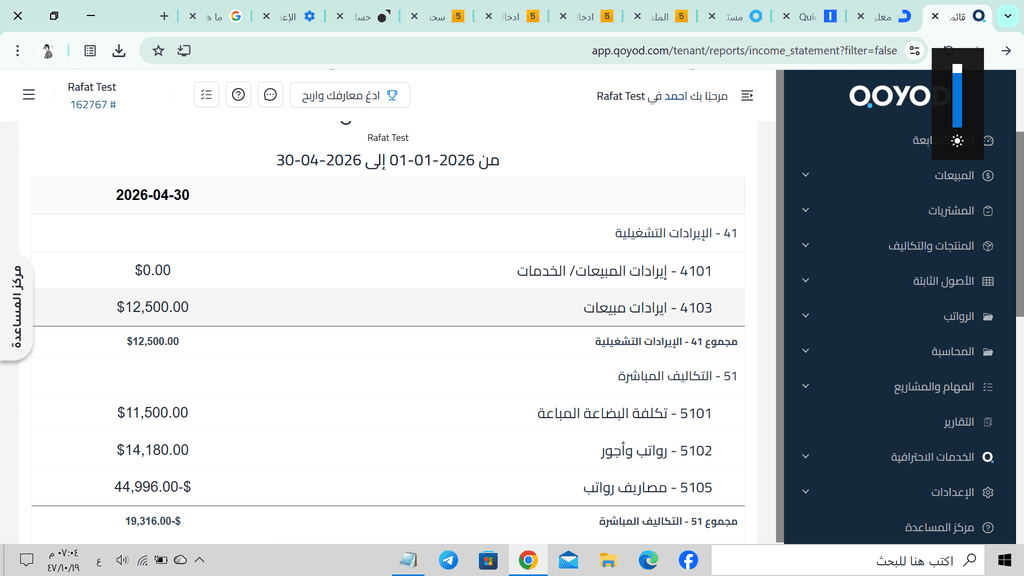1024x576 pixels.
Task: Expand the الأصول الثابتة chevron
Action: point(805,281)
